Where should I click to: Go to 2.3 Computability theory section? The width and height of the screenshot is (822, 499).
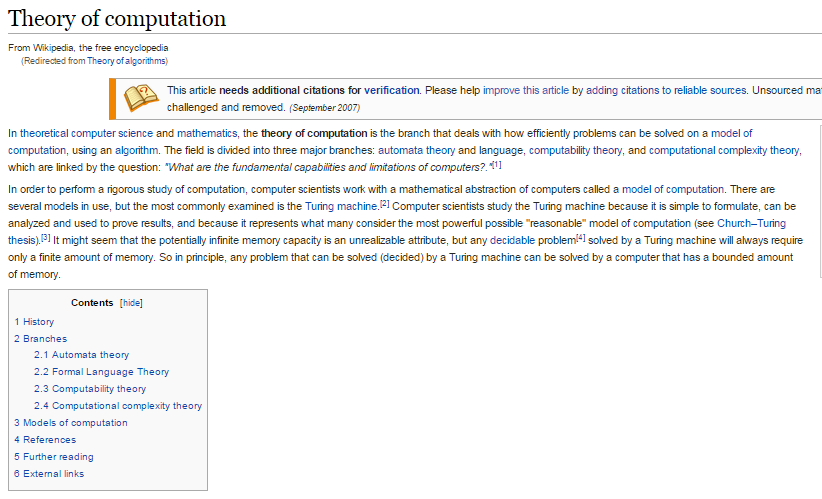(90, 389)
